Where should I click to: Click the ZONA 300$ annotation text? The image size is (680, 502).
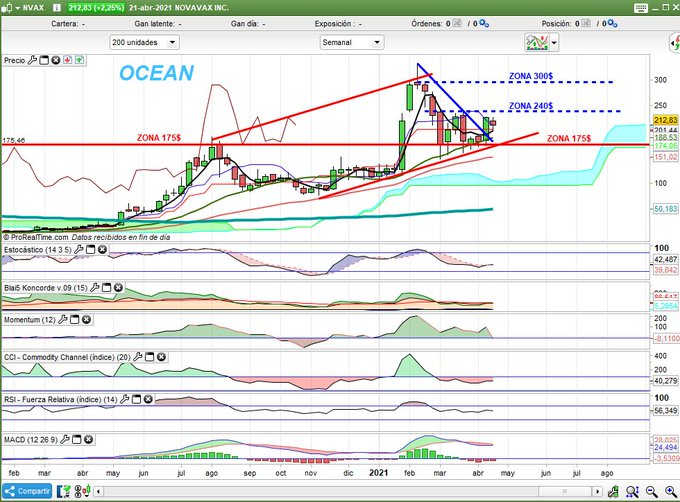pyautogui.click(x=531, y=76)
